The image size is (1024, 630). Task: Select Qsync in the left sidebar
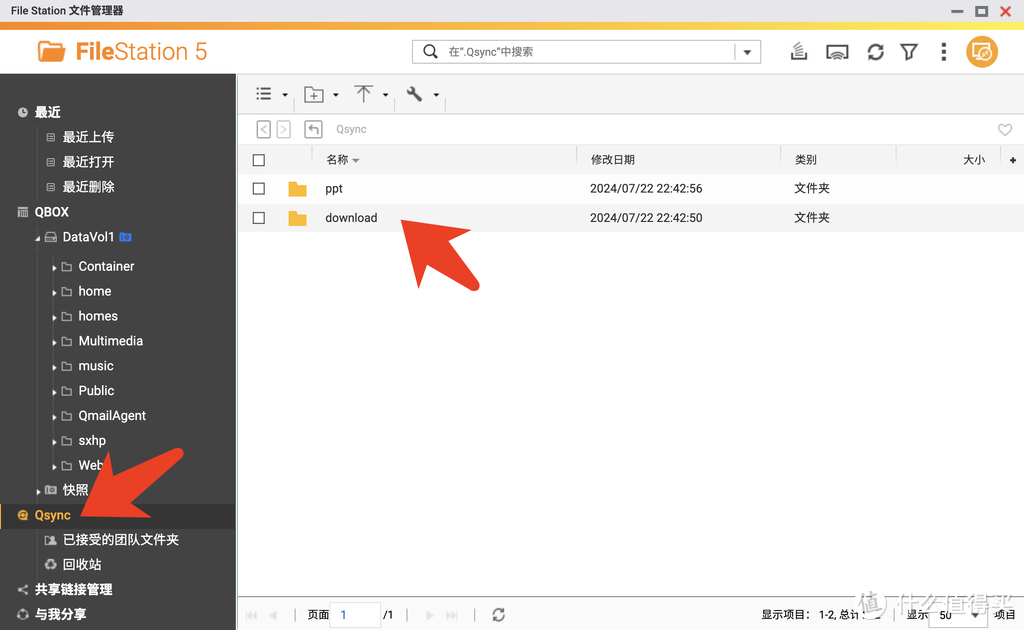click(53, 515)
